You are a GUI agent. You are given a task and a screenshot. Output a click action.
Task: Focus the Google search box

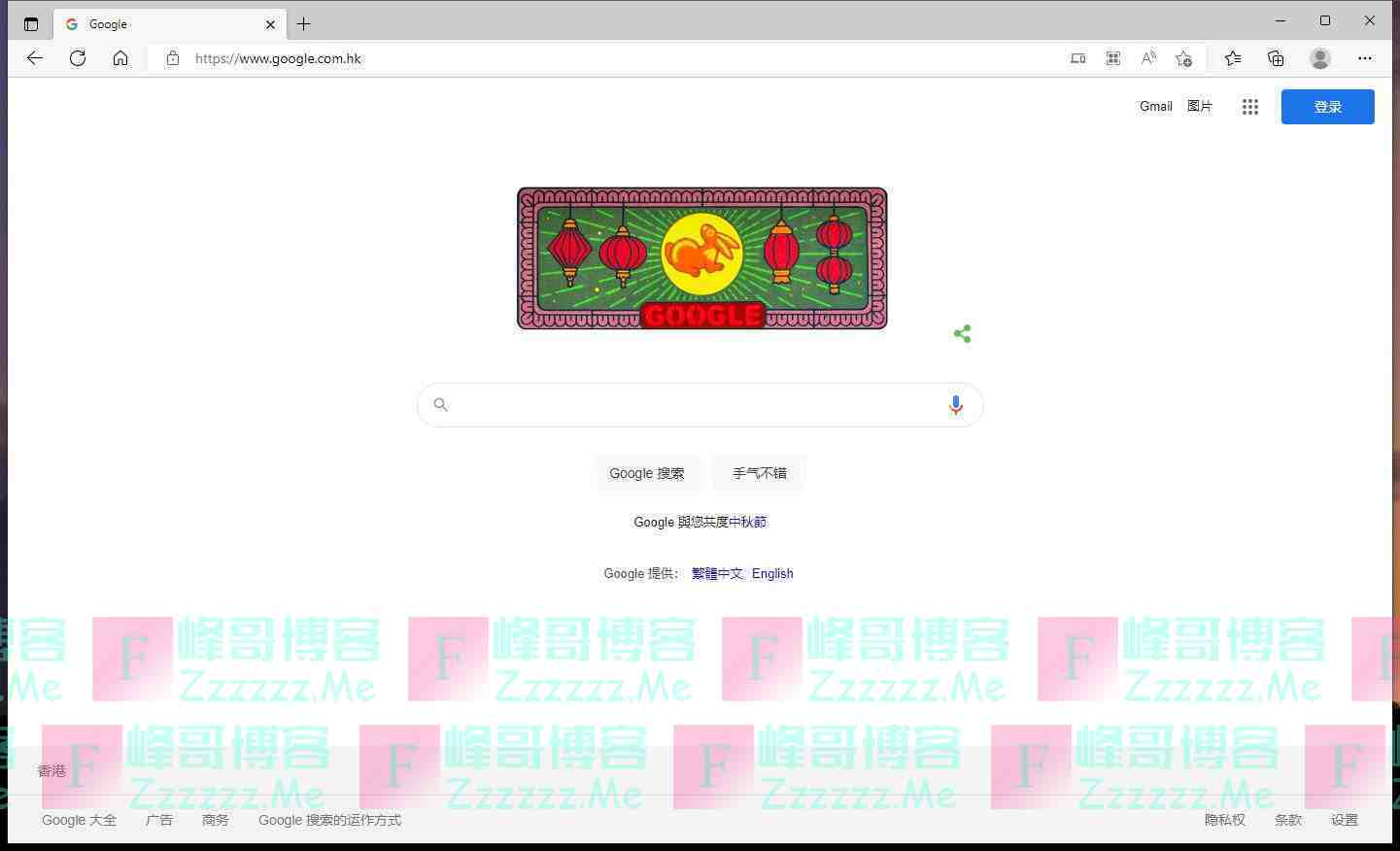(x=700, y=405)
